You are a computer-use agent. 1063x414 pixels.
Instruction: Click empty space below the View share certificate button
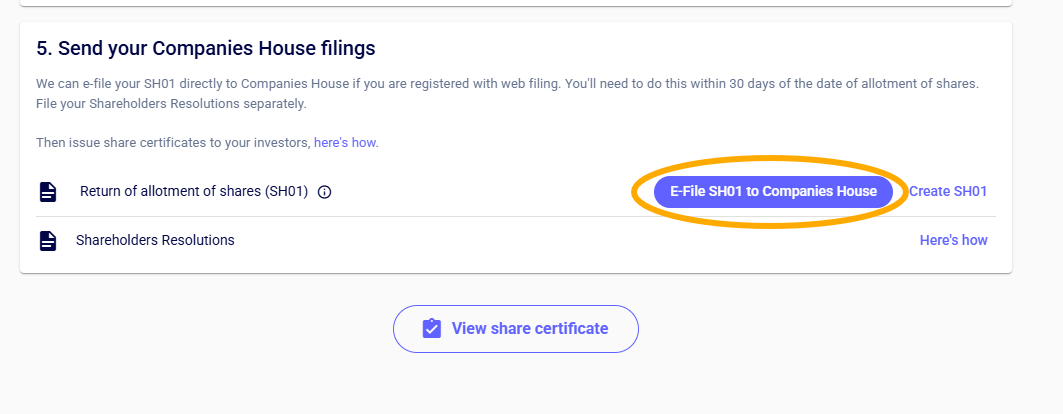(515, 385)
